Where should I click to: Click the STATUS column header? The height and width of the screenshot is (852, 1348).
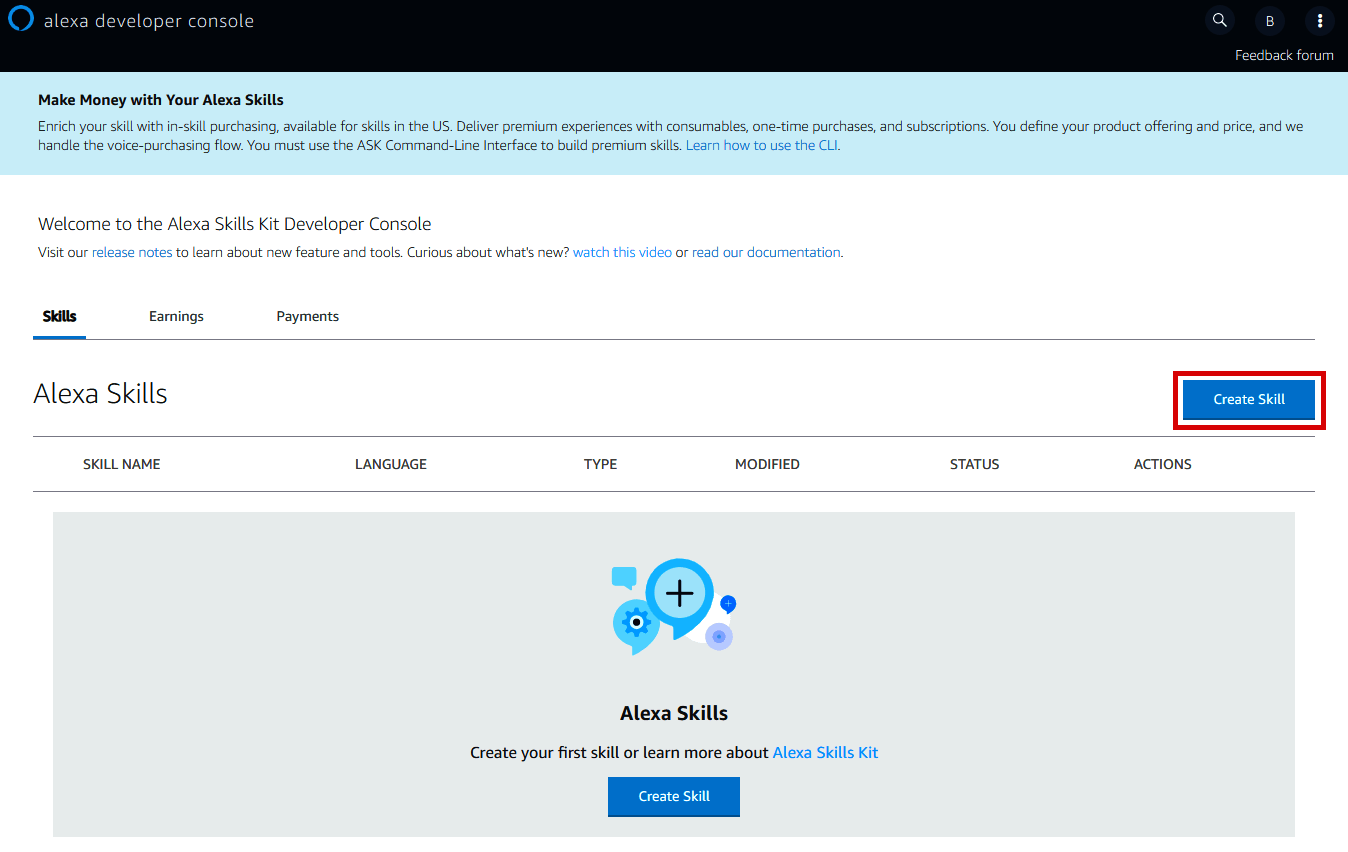click(974, 464)
